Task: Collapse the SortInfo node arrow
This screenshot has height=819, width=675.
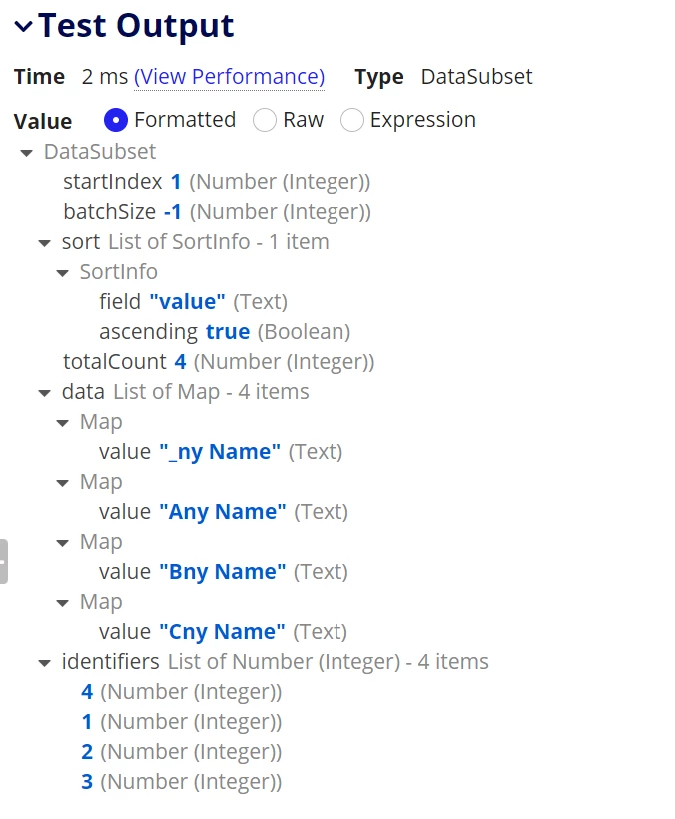Action: (63, 273)
